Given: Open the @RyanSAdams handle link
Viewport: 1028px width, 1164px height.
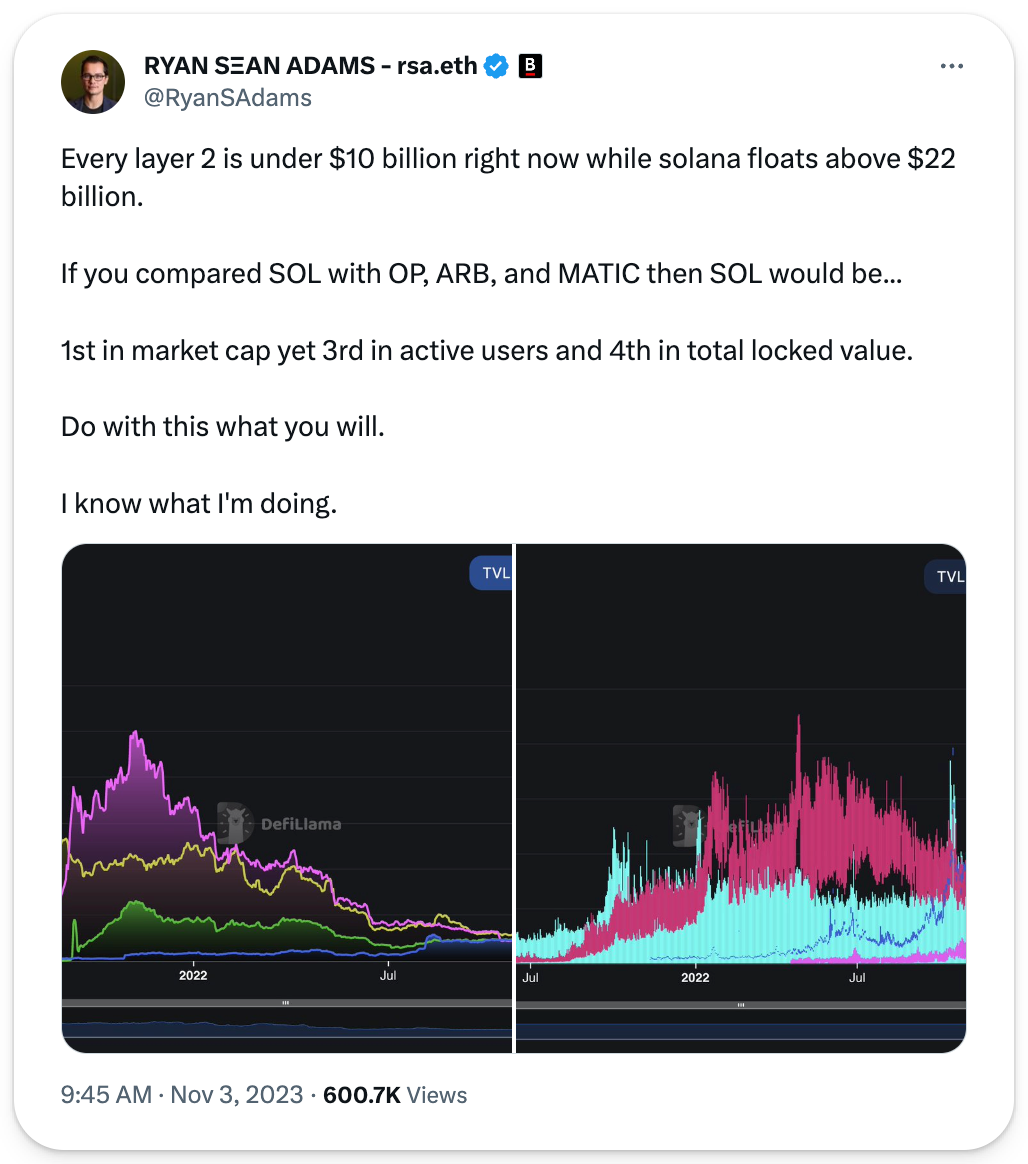Looking at the screenshot, I should tap(228, 97).
